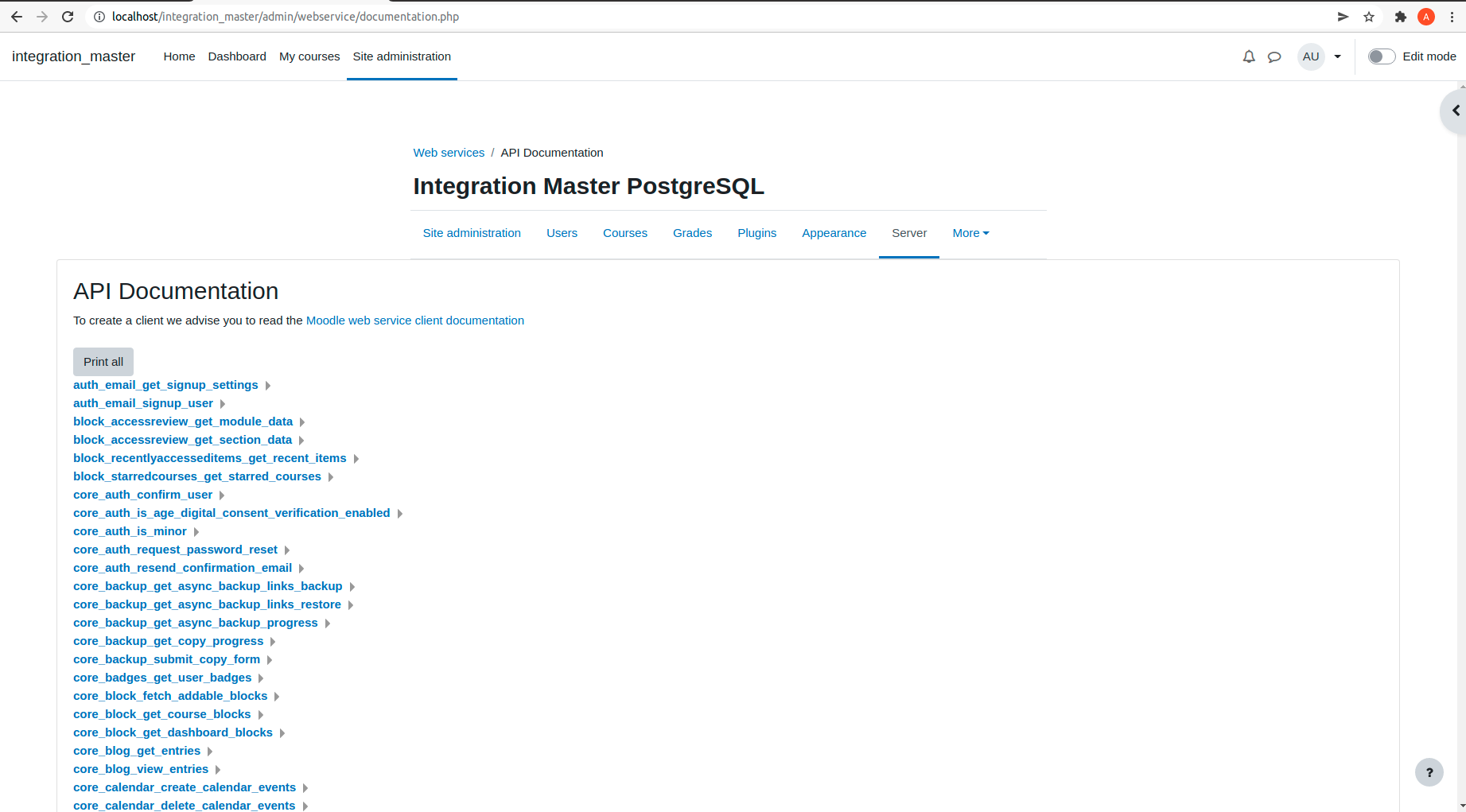Screen dimensions: 1466x812
Task: Open core_calendar_create_calendar_events link
Action: pos(185,787)
